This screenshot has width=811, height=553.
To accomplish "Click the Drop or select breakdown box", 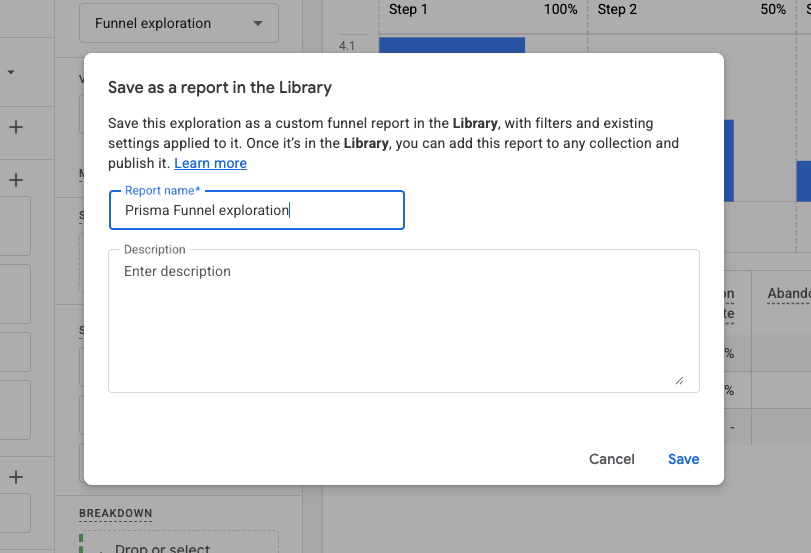I will (x=179, y=543).
